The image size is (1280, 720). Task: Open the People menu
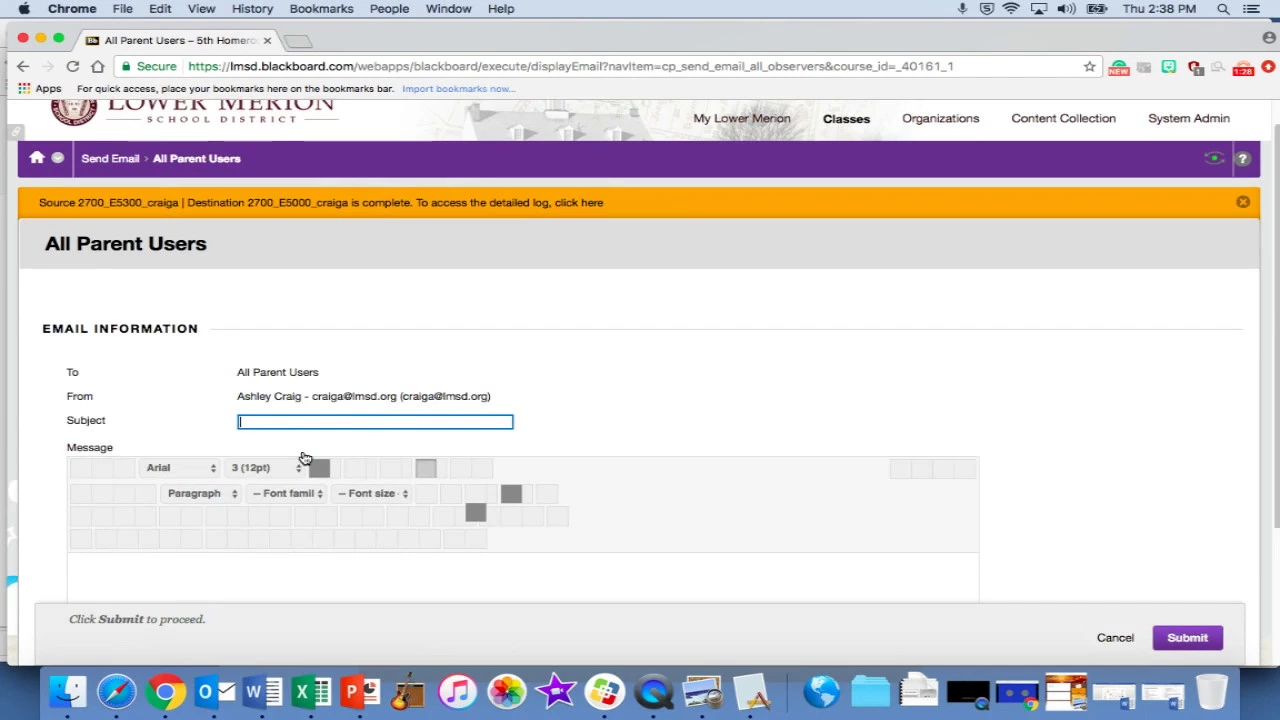click(x=389, y=9)
